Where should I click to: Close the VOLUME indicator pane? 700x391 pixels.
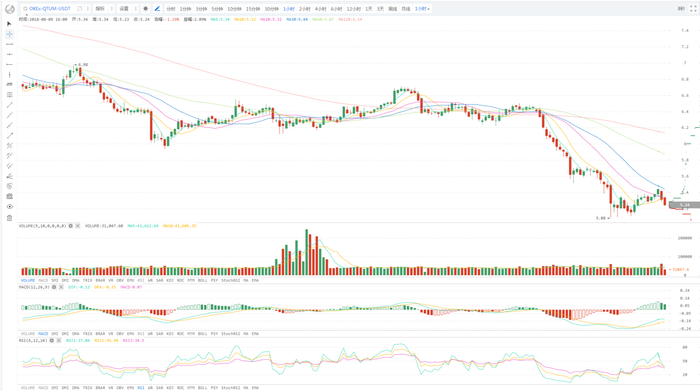coord(78,226)
